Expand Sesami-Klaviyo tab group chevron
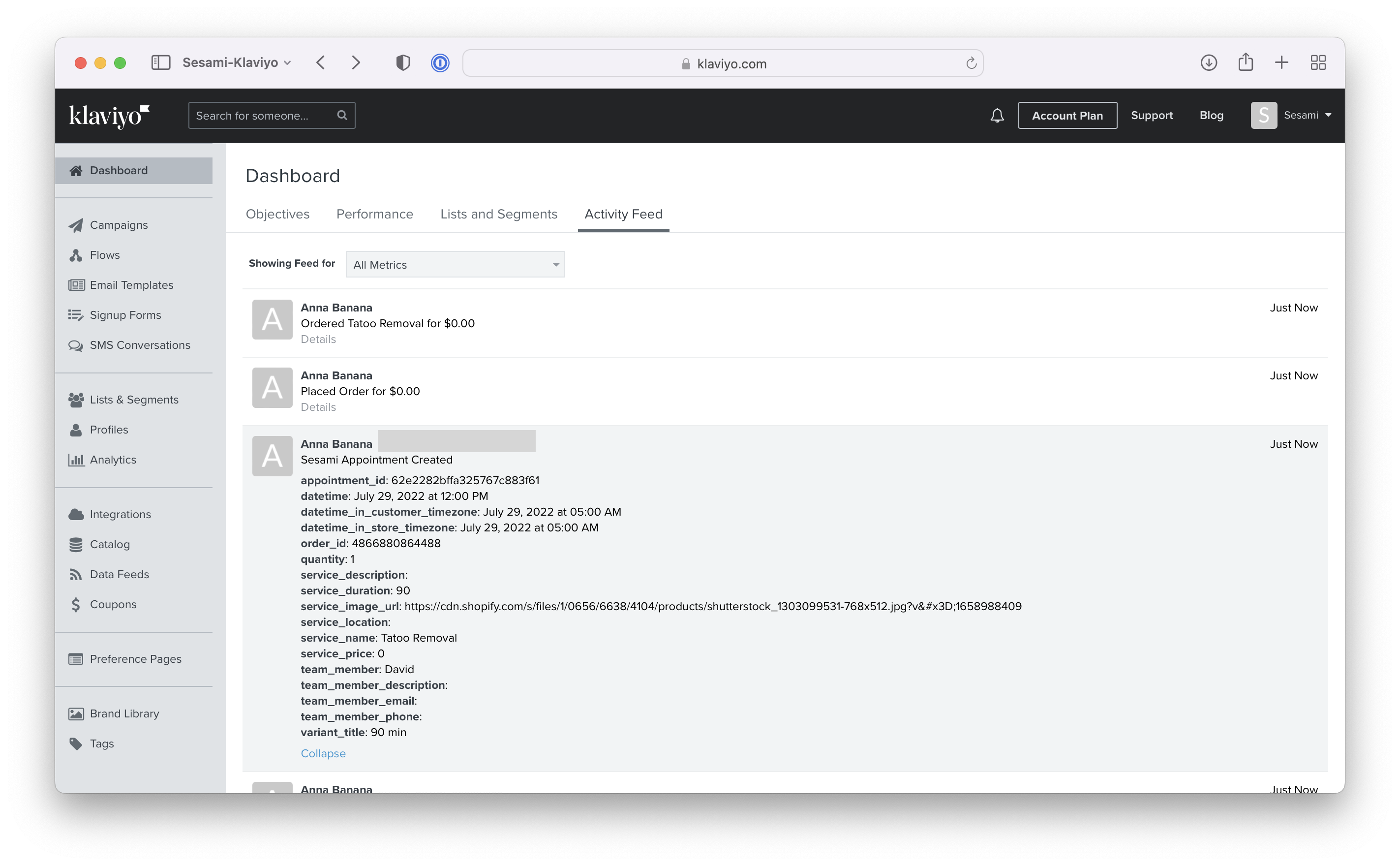 [x=288, y=62]
